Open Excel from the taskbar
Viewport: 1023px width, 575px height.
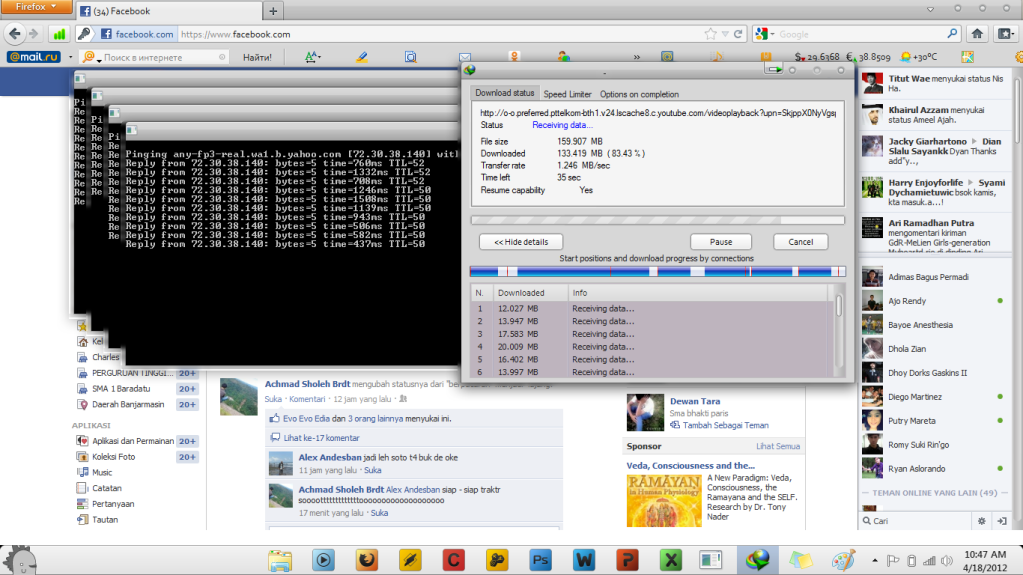671,560
